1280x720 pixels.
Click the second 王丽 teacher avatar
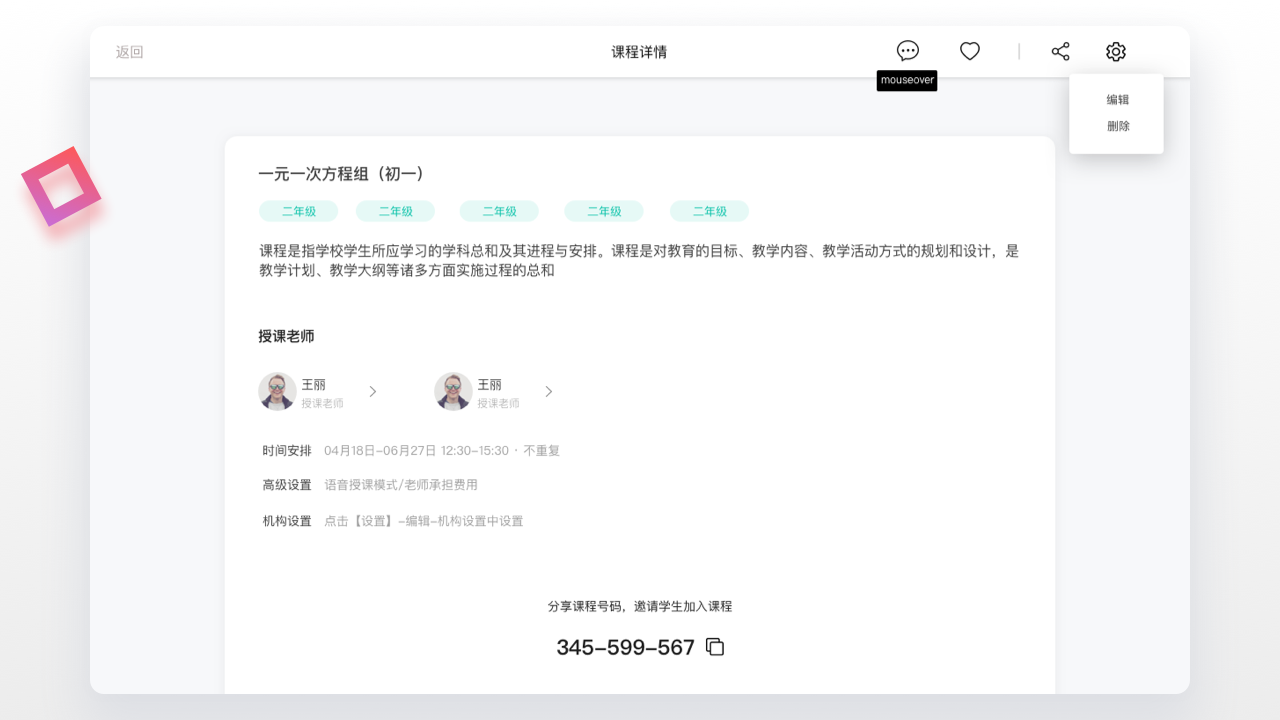pyautogui.click(x=453, y=391)
